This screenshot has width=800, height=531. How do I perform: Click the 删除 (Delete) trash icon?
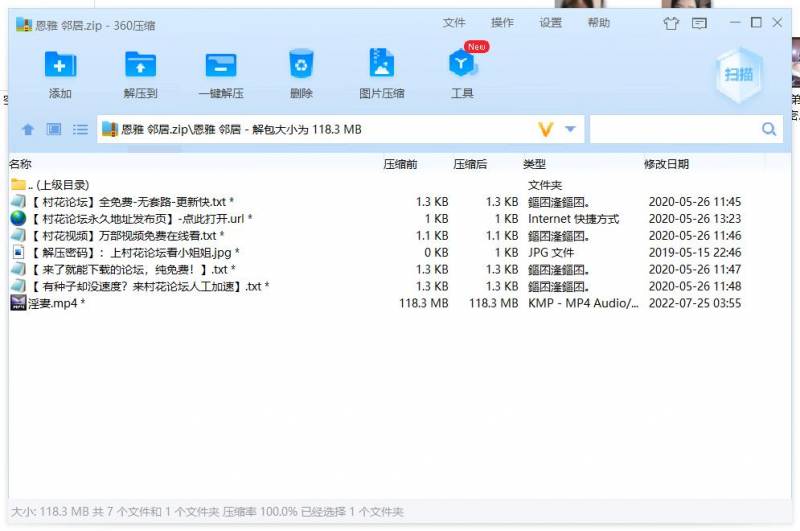(x=301, y=65)
